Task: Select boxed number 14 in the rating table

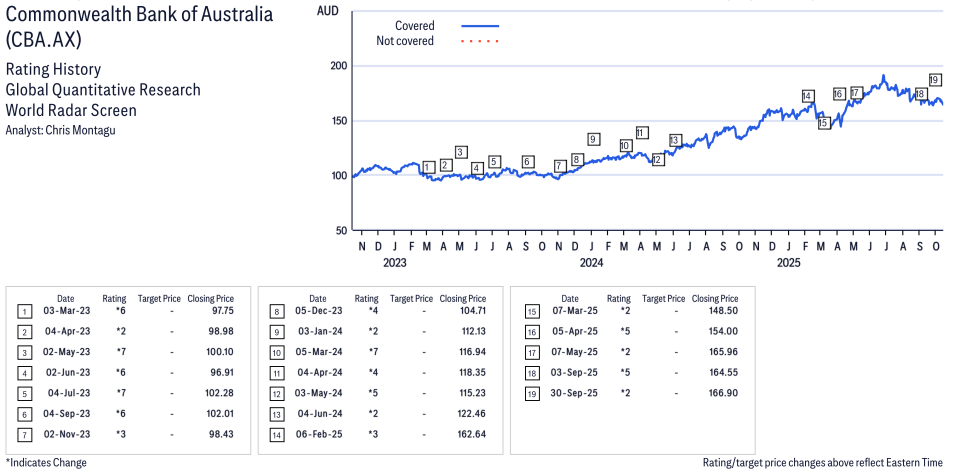Action: (x=275, y=435)
